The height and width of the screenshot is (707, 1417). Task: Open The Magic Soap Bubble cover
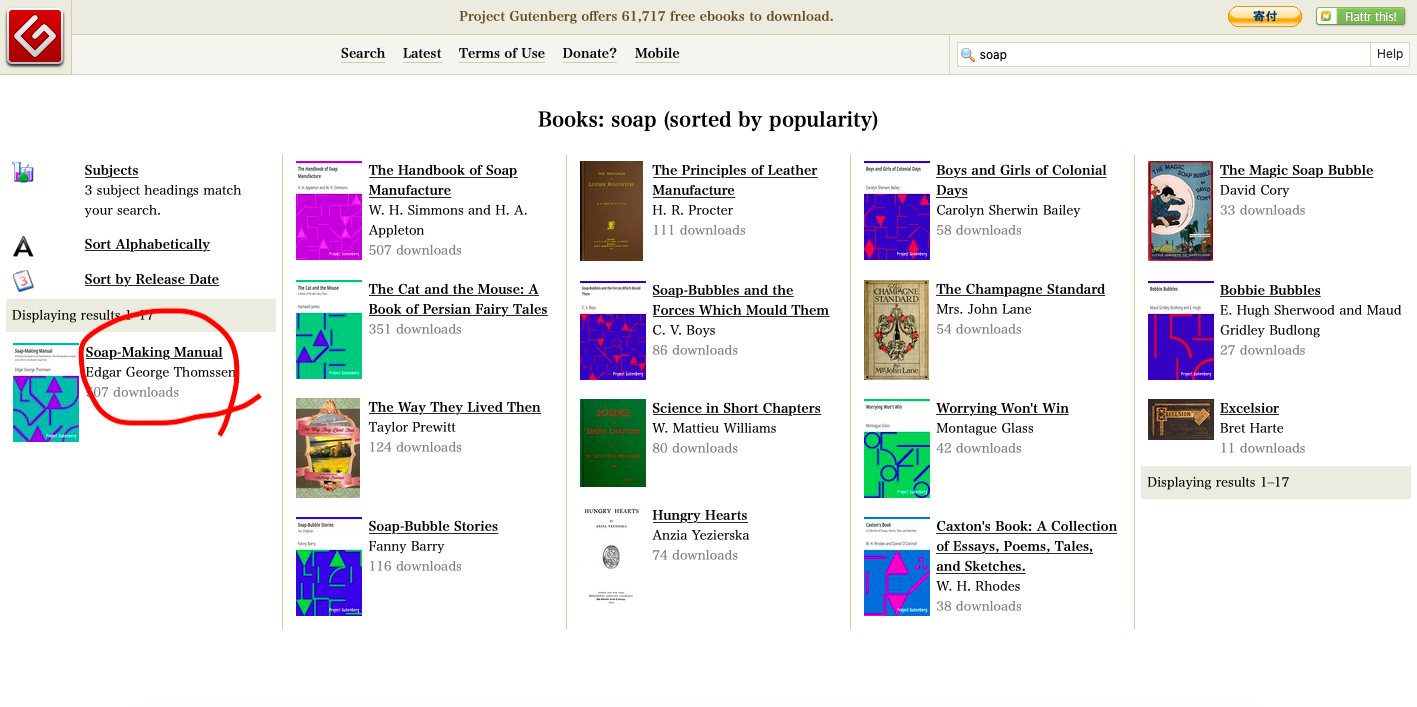[x=1181, y=211]
